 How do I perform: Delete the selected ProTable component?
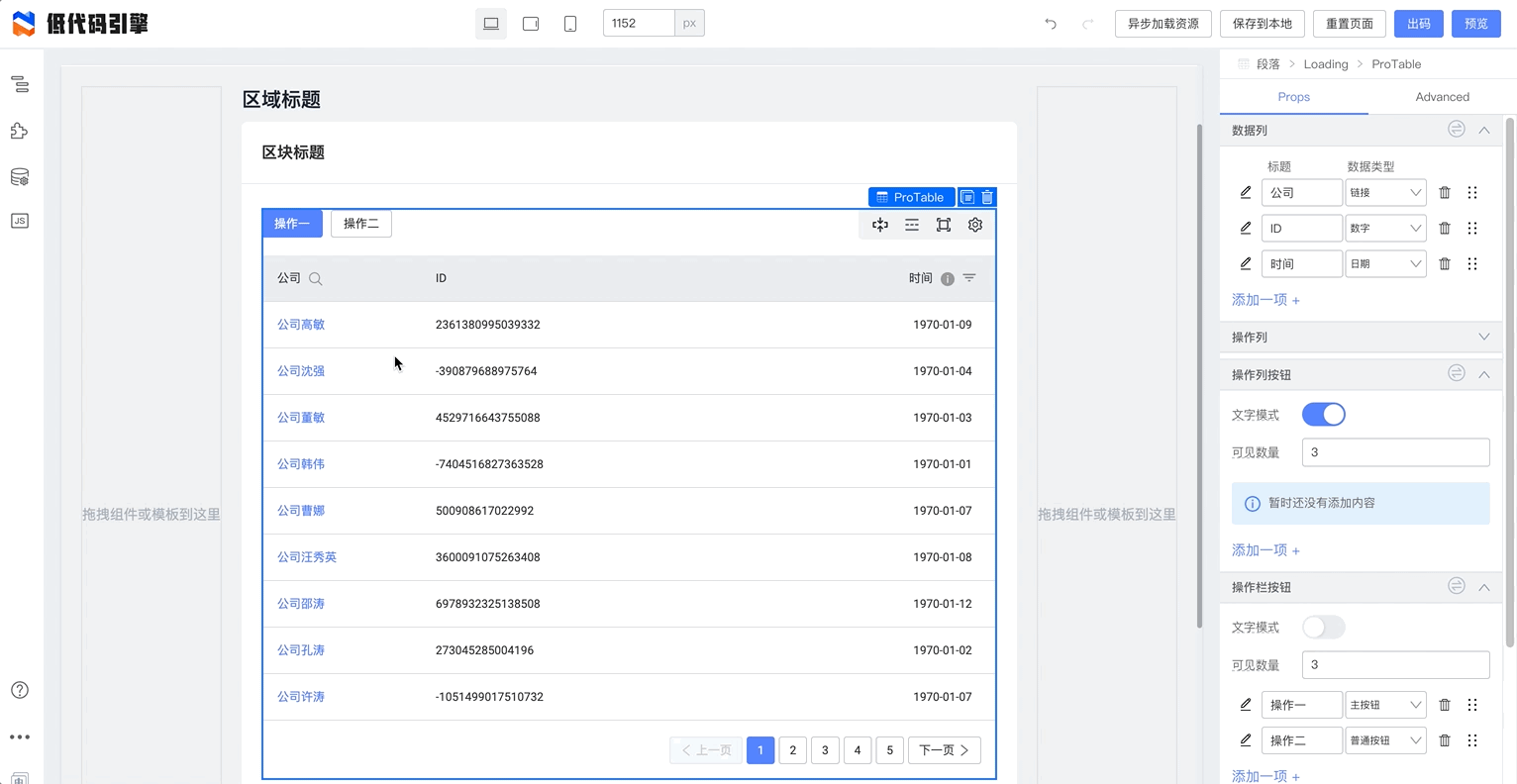tap(987, 197)
